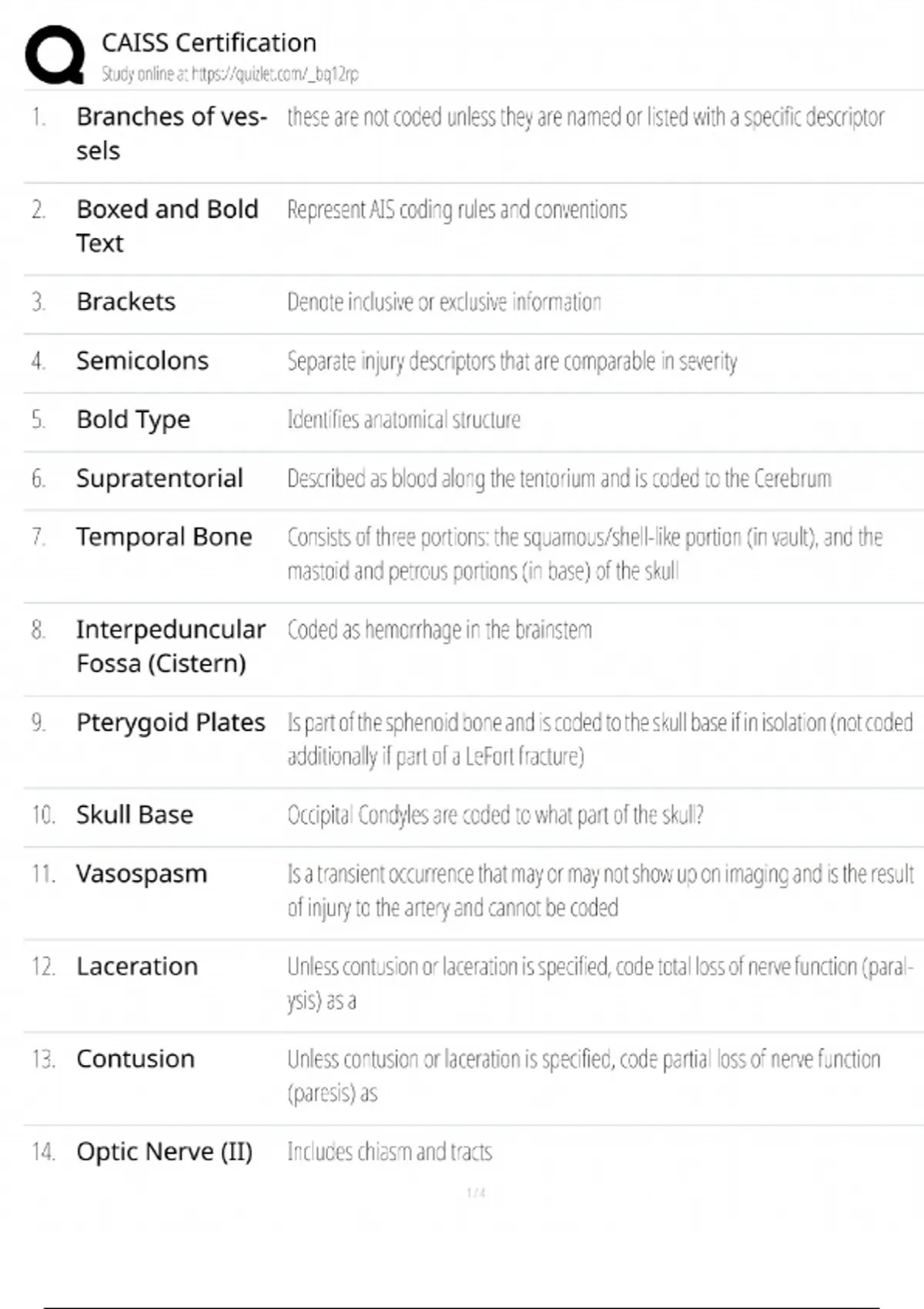Click the definition 'Includes chiasm and tracts'
The height and width of the screenshot is (1309, 924).
pyautogui.click(x=390, y=1152)
